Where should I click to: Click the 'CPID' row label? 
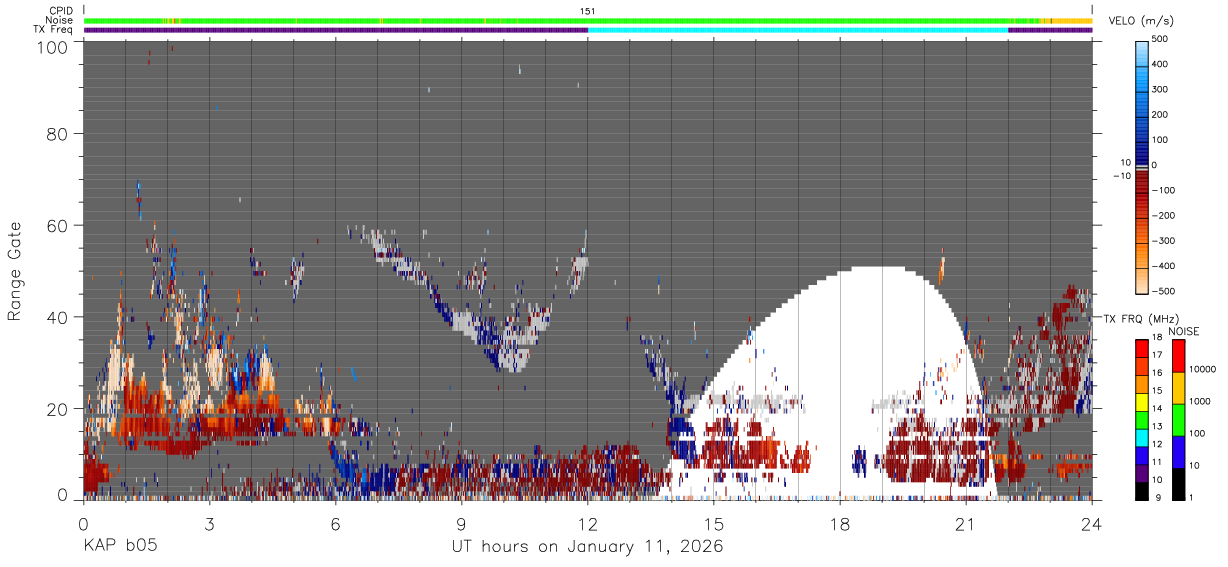(61, 11)
